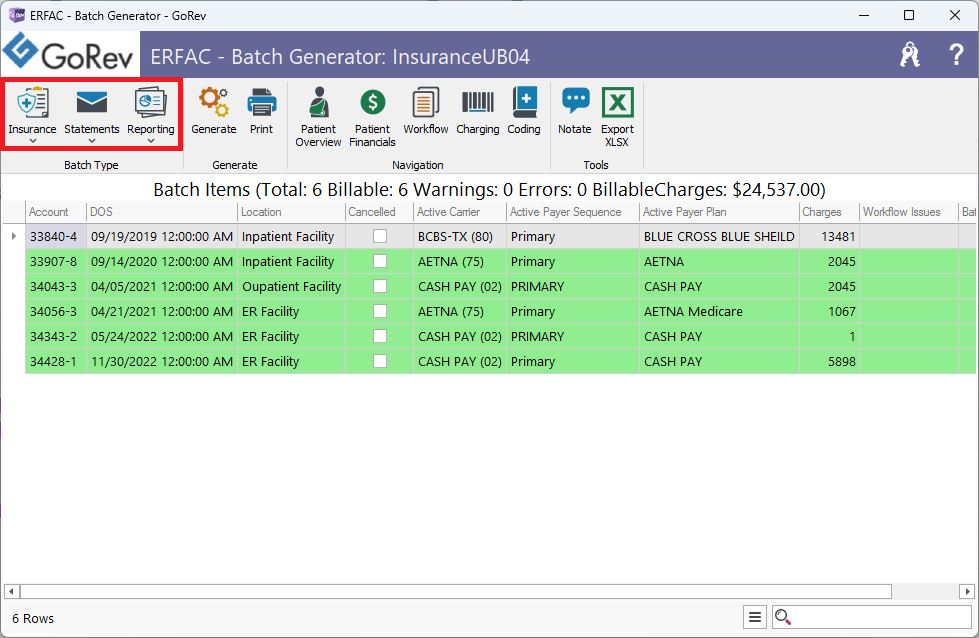Sort by Active Payer Sequence header
The height and width of the screenshot is (638, 979).
(x=573, y=212)
